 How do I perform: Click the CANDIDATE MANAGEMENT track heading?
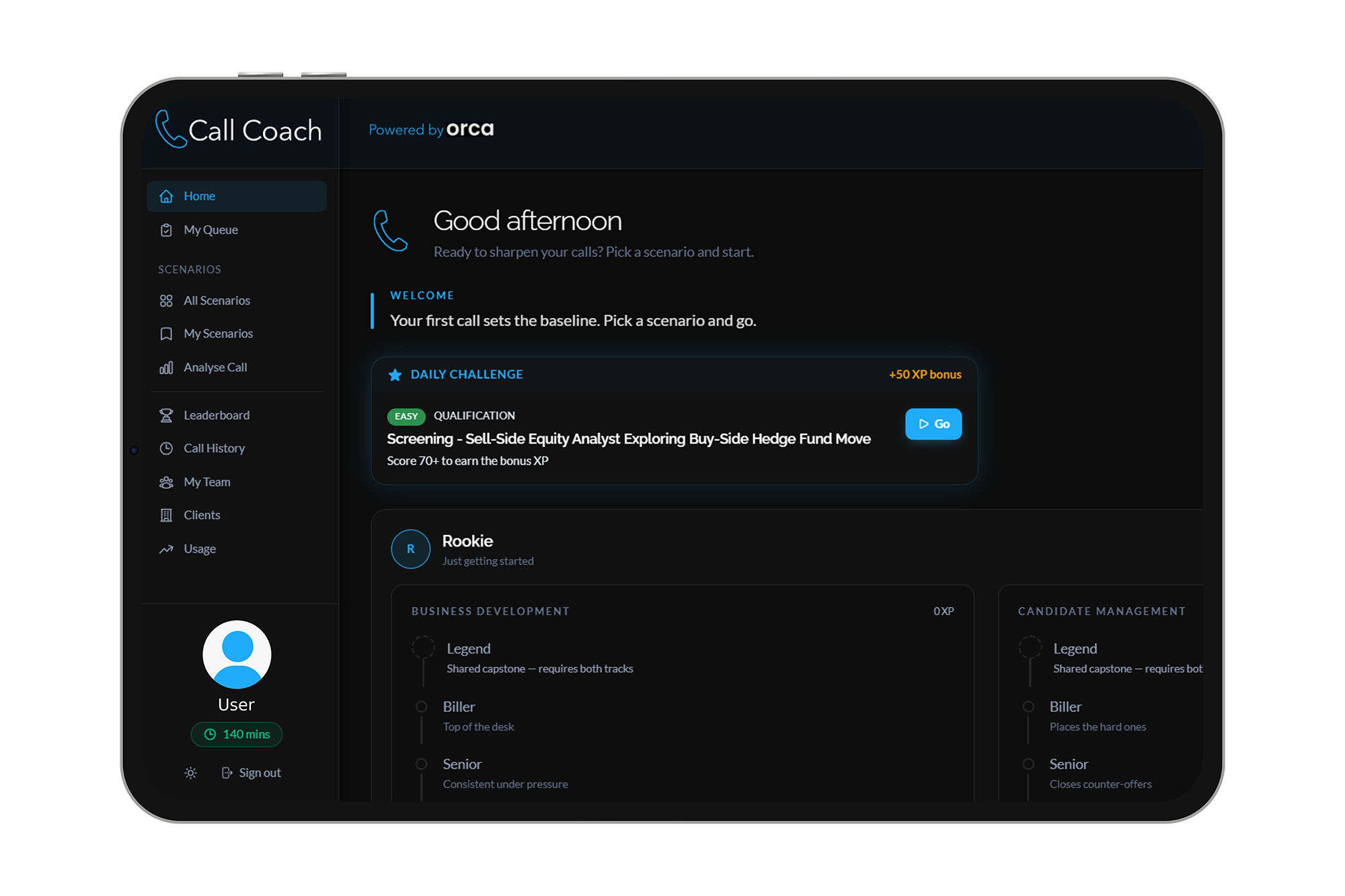click(1102, 612)
